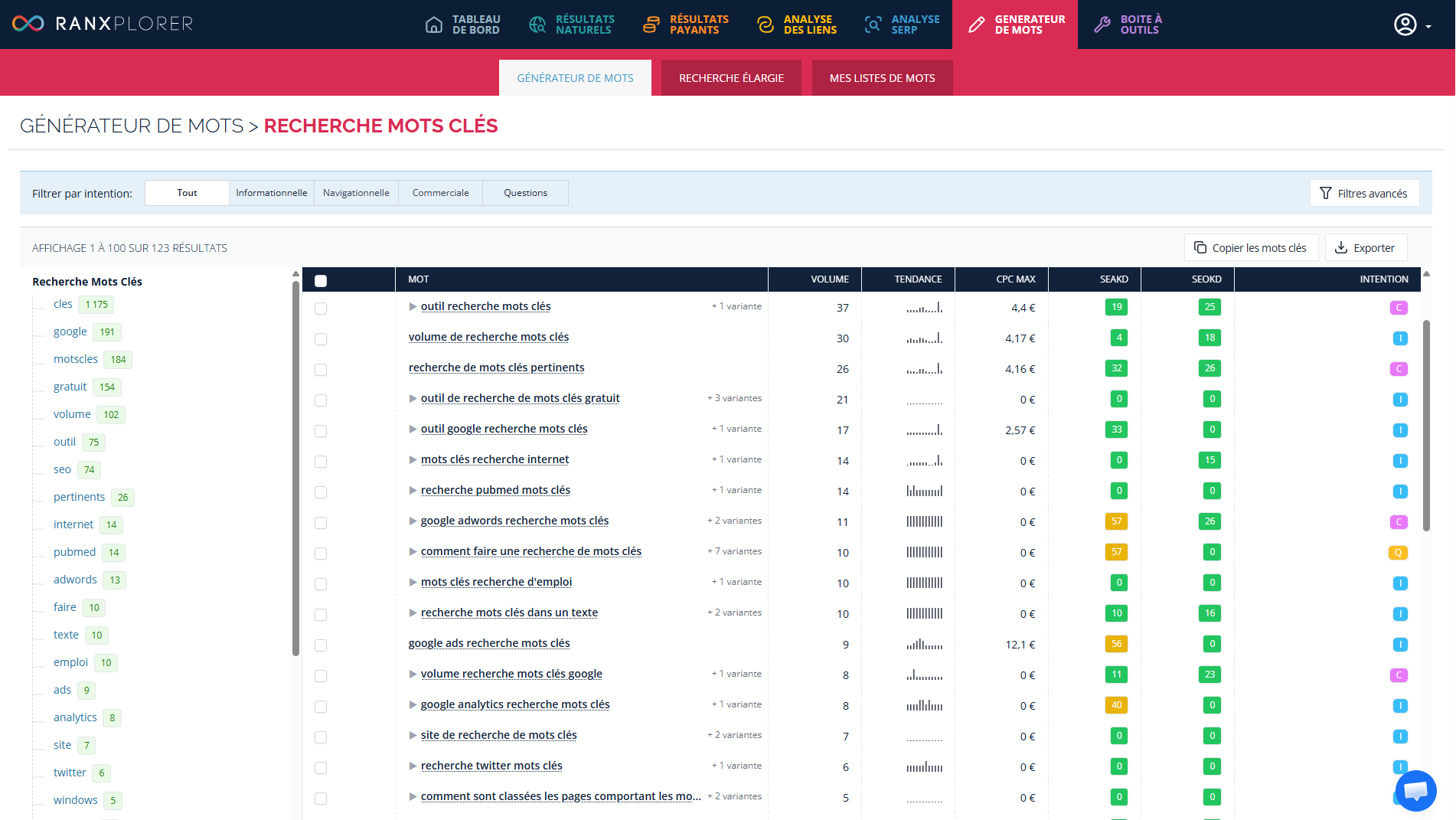Switch to Mes Listes de Mots tab
Viewport: 1456px width, 820px height.
click(882, 78)
